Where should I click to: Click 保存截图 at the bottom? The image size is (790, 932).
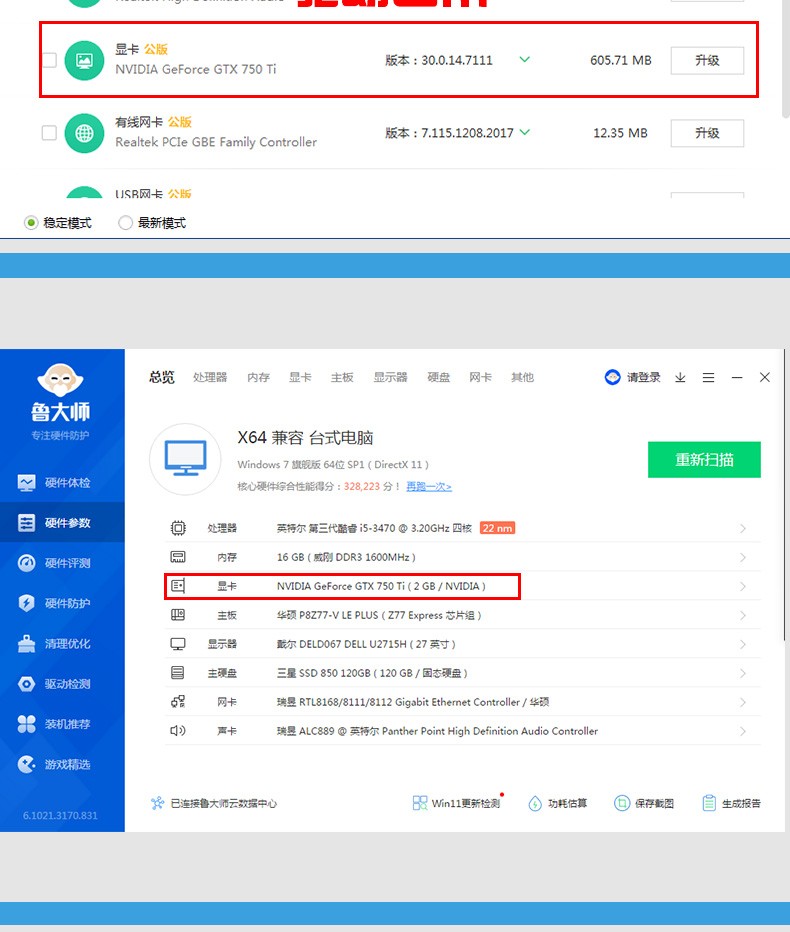(x=644, y=803)
